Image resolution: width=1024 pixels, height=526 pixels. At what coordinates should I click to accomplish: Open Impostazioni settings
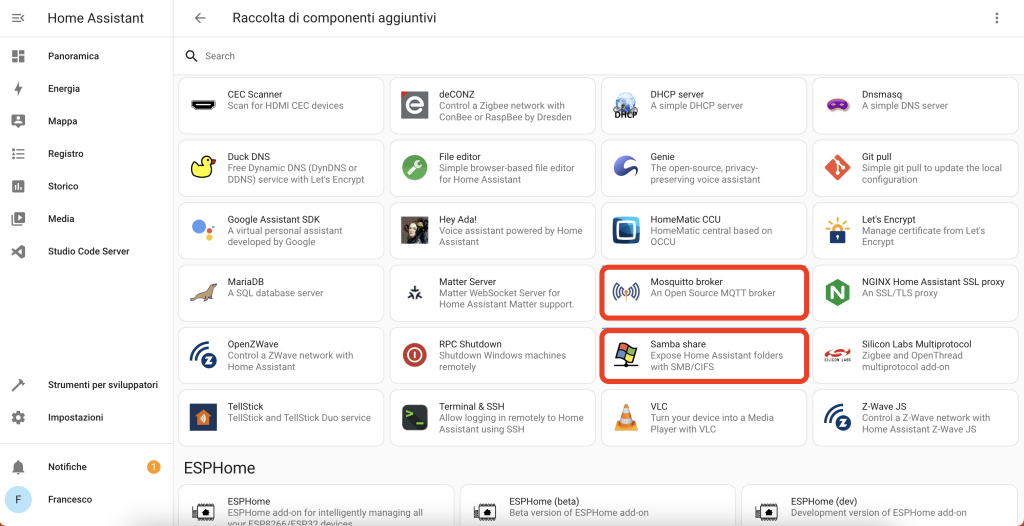coord(75,417)
